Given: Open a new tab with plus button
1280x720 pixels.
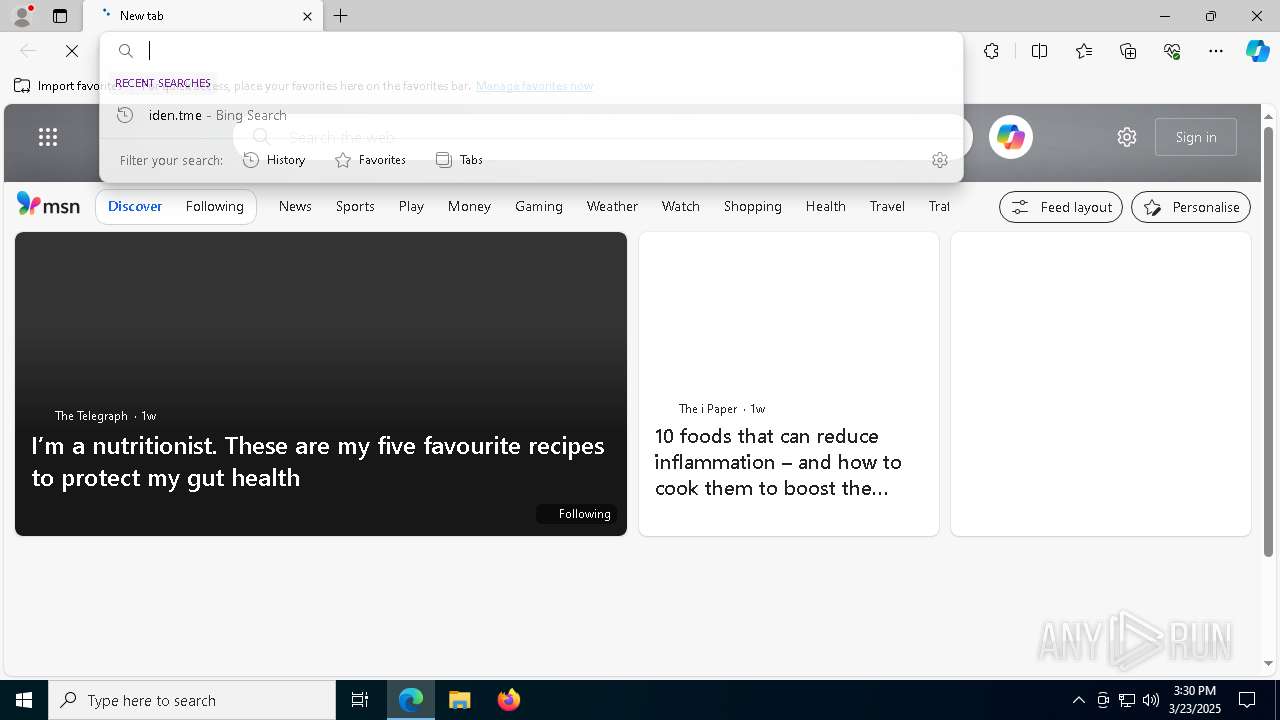Looking at the screenshot, I should tap(341, 16).
